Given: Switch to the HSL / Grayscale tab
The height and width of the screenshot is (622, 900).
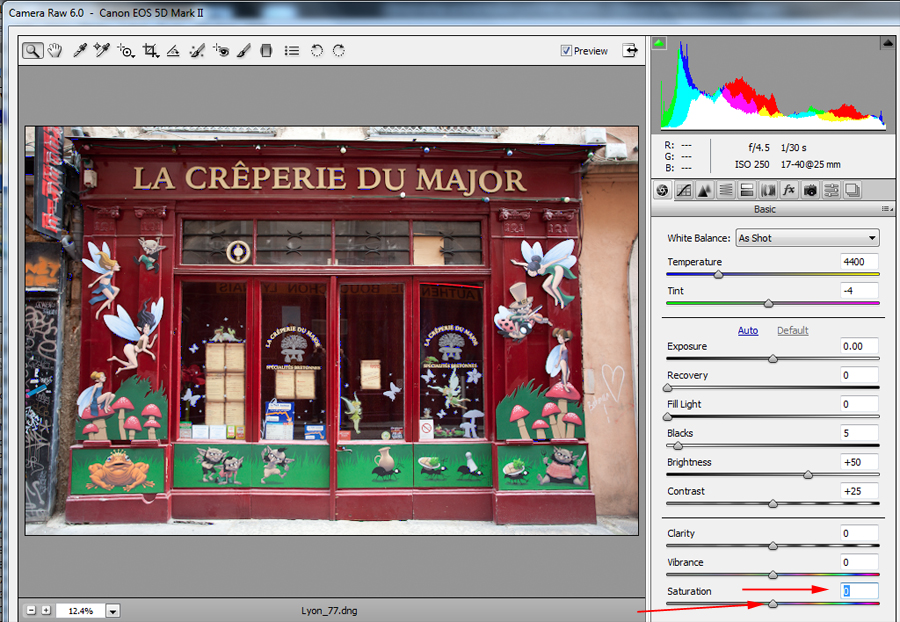Looking at the screenshot, I should pos(726,190).
